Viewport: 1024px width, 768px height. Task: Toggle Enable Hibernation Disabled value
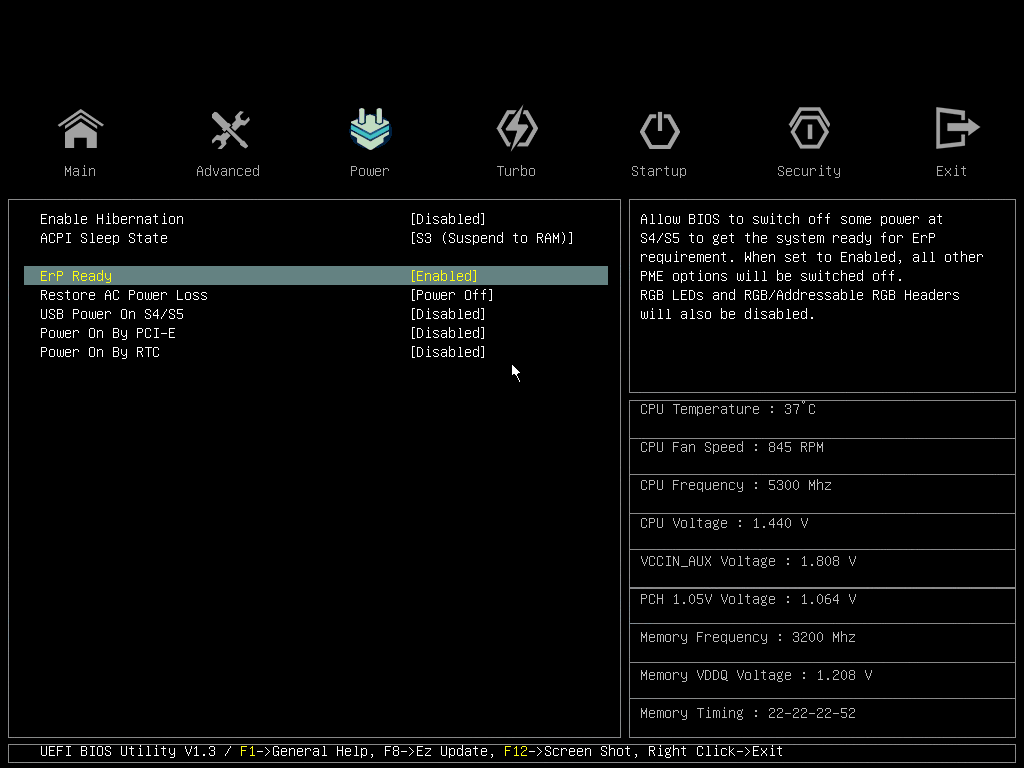447,219
